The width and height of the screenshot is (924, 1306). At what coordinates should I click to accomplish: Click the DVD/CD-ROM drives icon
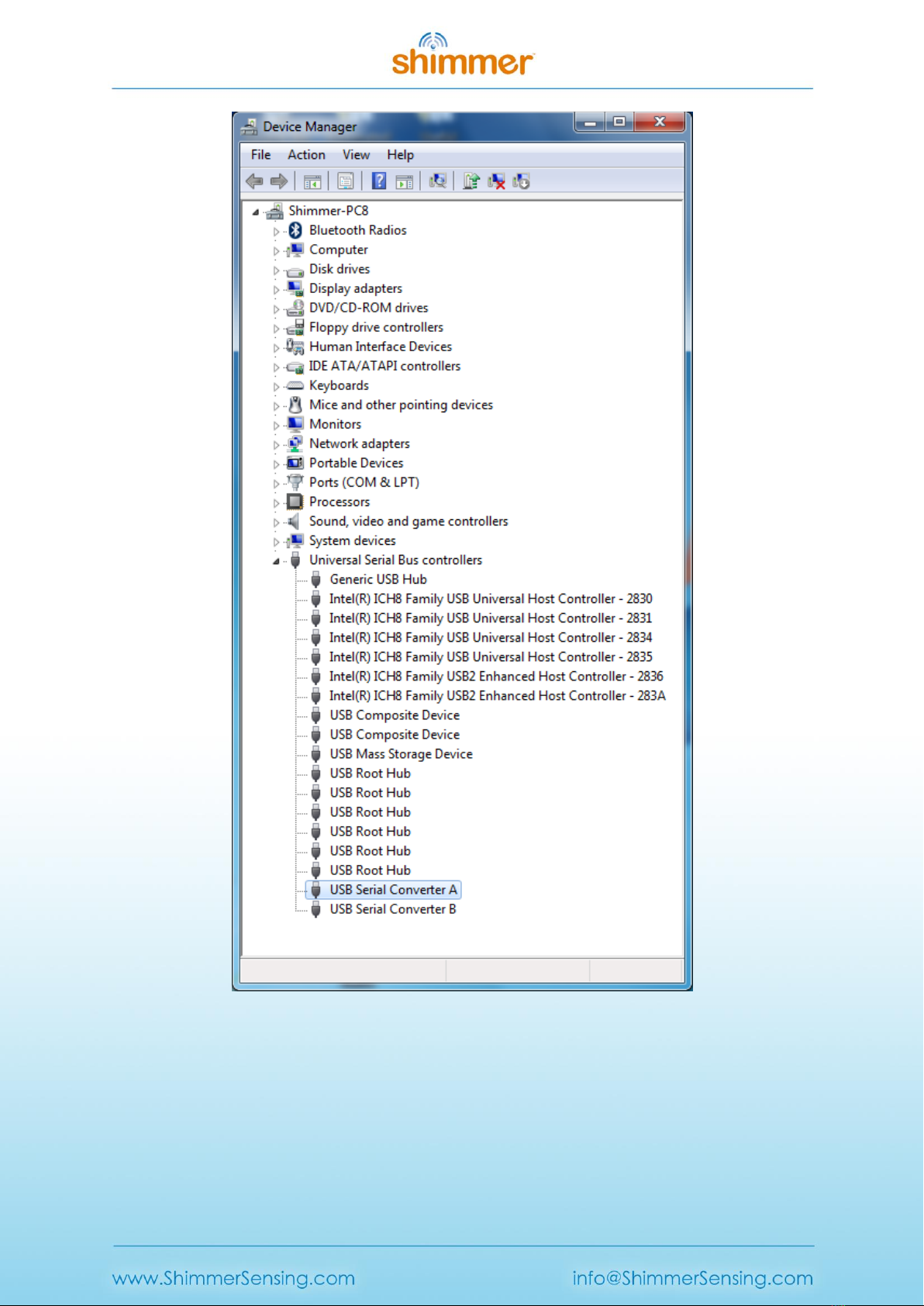point(295,308)
